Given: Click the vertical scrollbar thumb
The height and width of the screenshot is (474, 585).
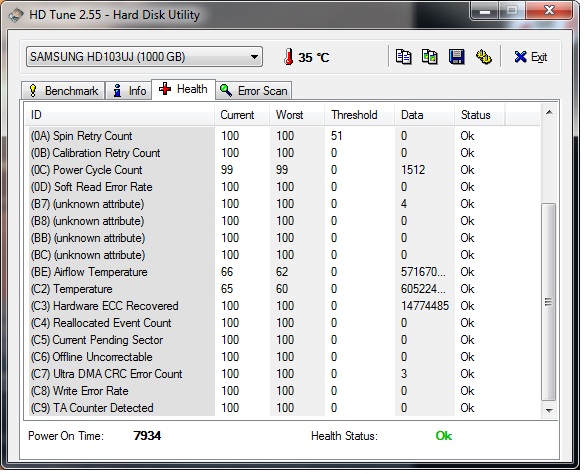Looking at the screenshot, I should tap(548, 302).
